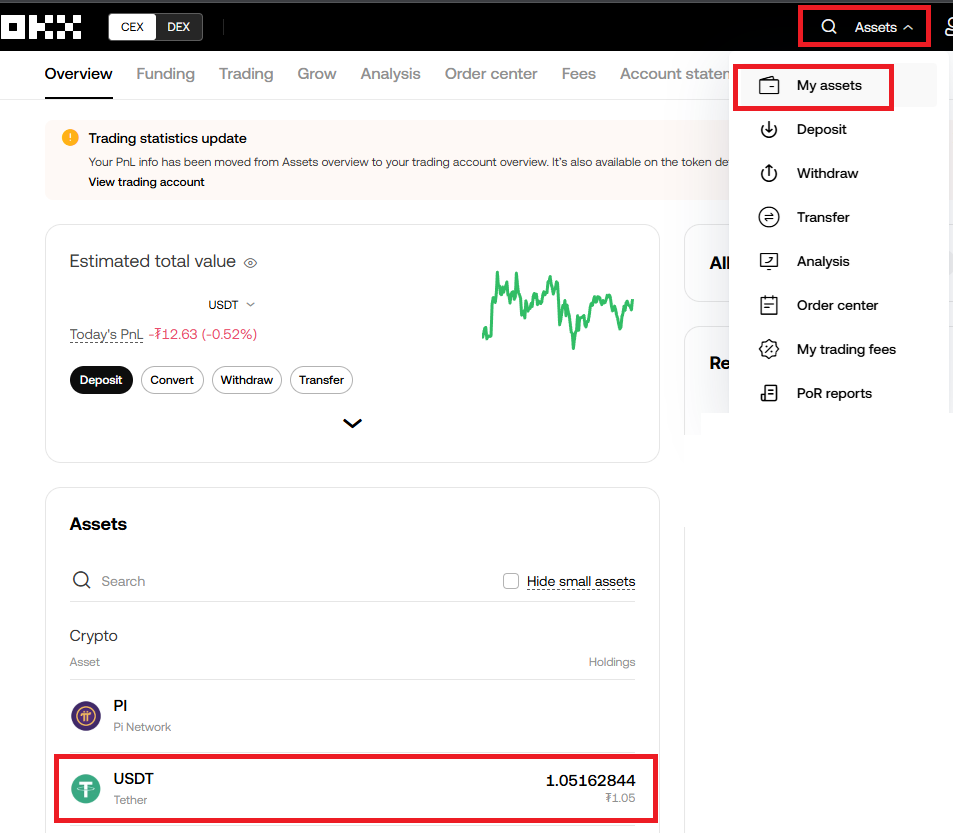
Task: Click the orange alert icon in notice
Action: click(x=71, y=138)
